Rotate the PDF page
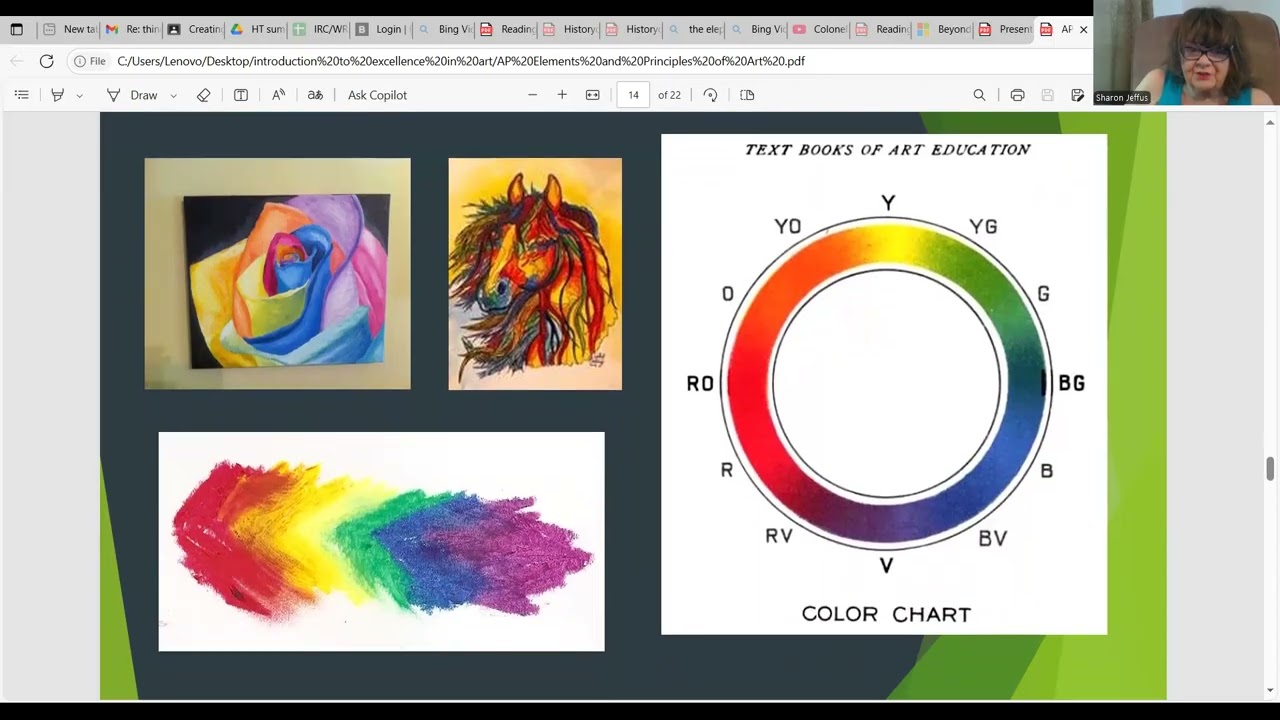This screenshot has height=720, width=1280. [710, 95]
